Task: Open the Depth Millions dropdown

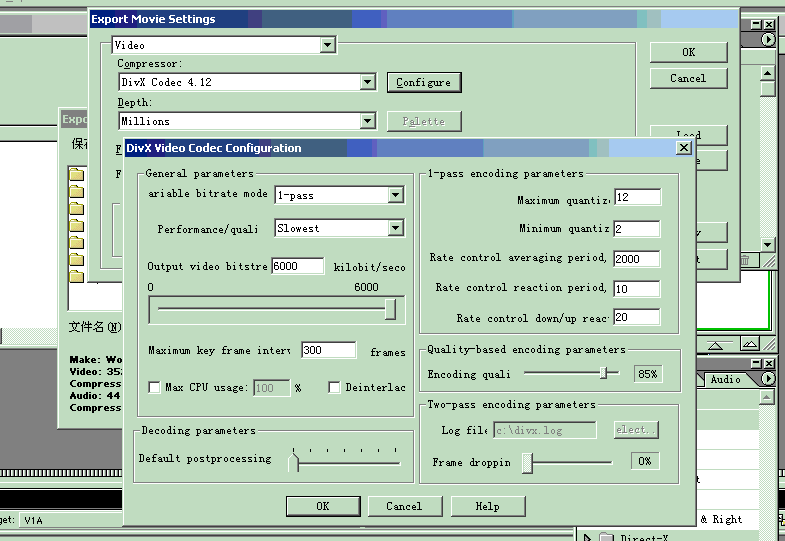Action: (367, 121)
